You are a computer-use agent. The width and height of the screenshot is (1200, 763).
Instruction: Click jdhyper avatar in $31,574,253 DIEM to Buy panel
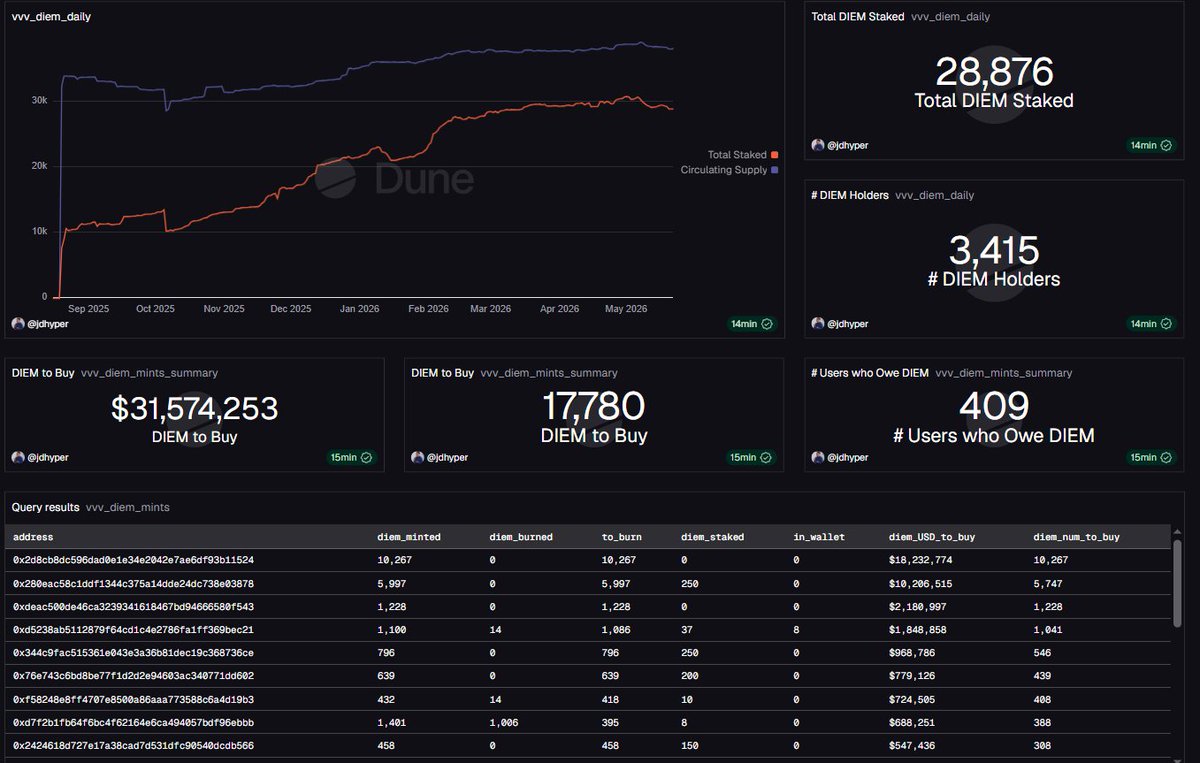(x=17, y=457)
